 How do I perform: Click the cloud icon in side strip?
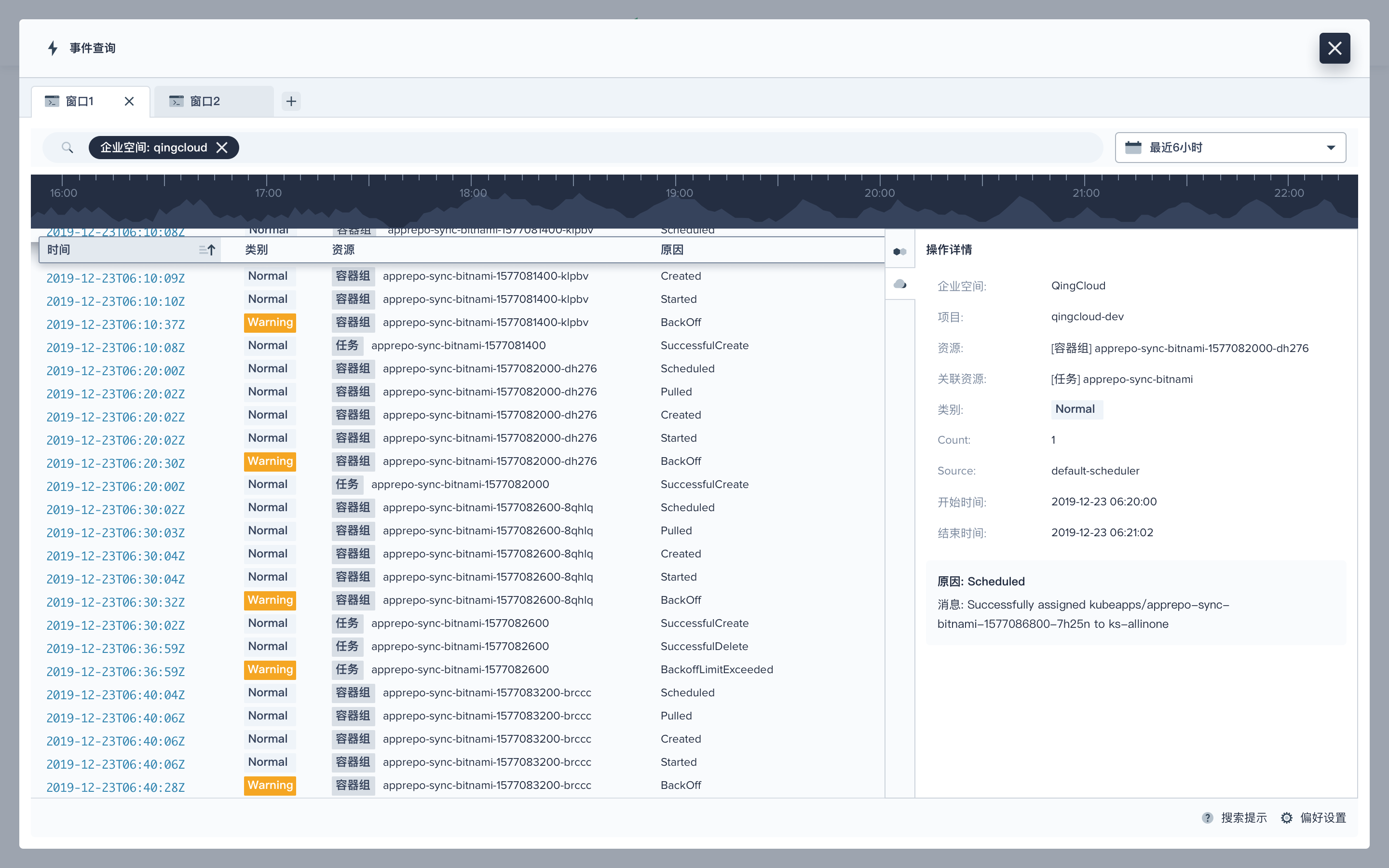pos(899,284)
